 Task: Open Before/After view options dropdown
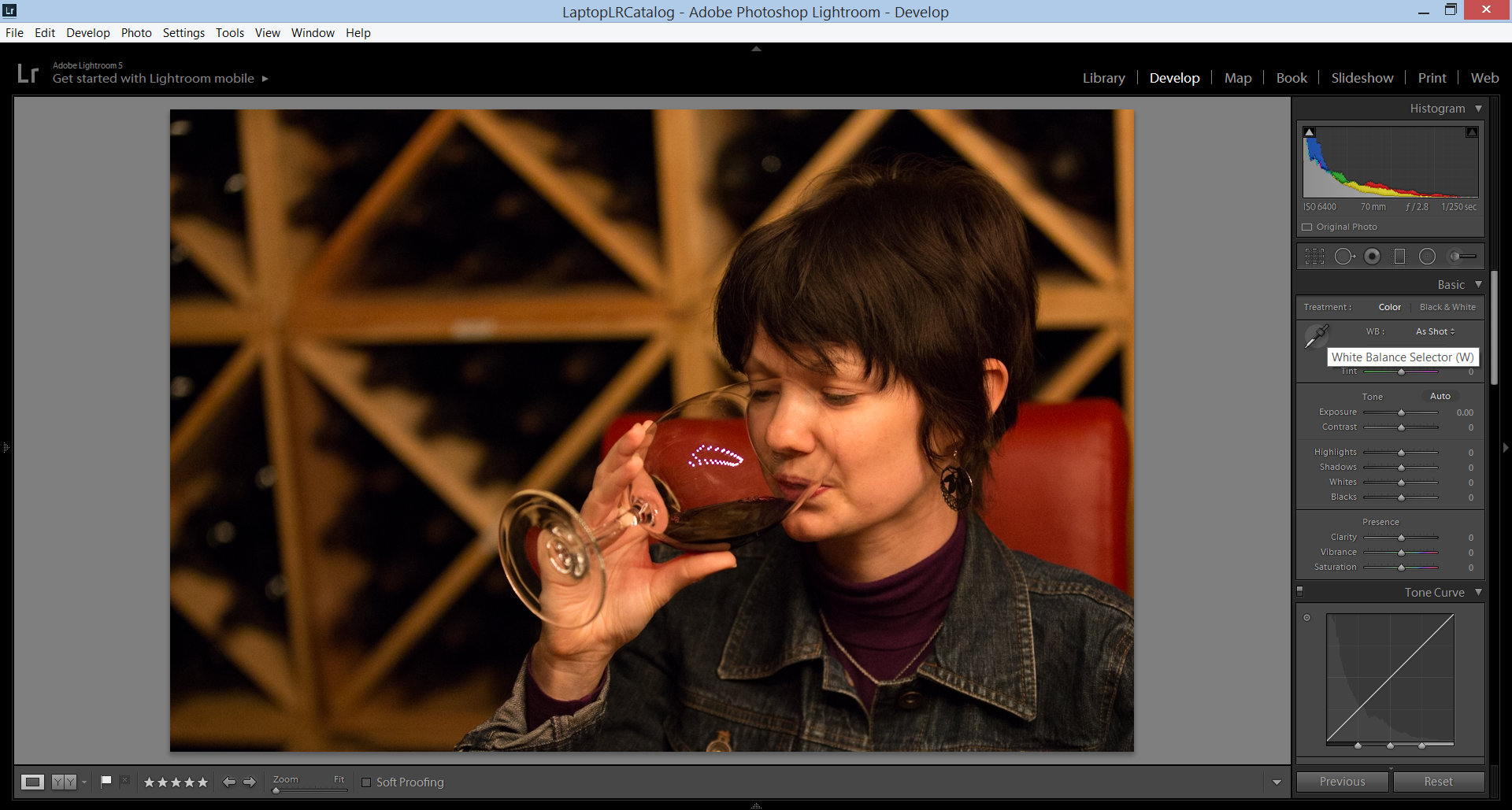point(84,782)
